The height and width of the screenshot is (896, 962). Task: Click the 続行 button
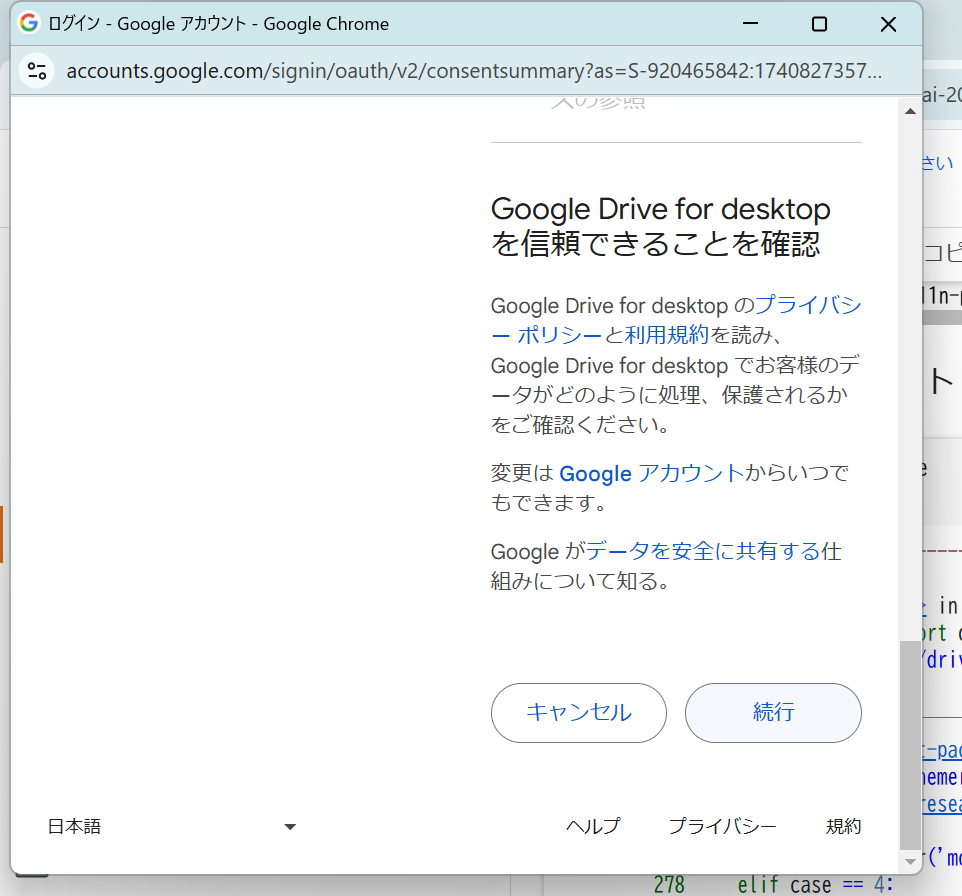click(x=773, y=713)
